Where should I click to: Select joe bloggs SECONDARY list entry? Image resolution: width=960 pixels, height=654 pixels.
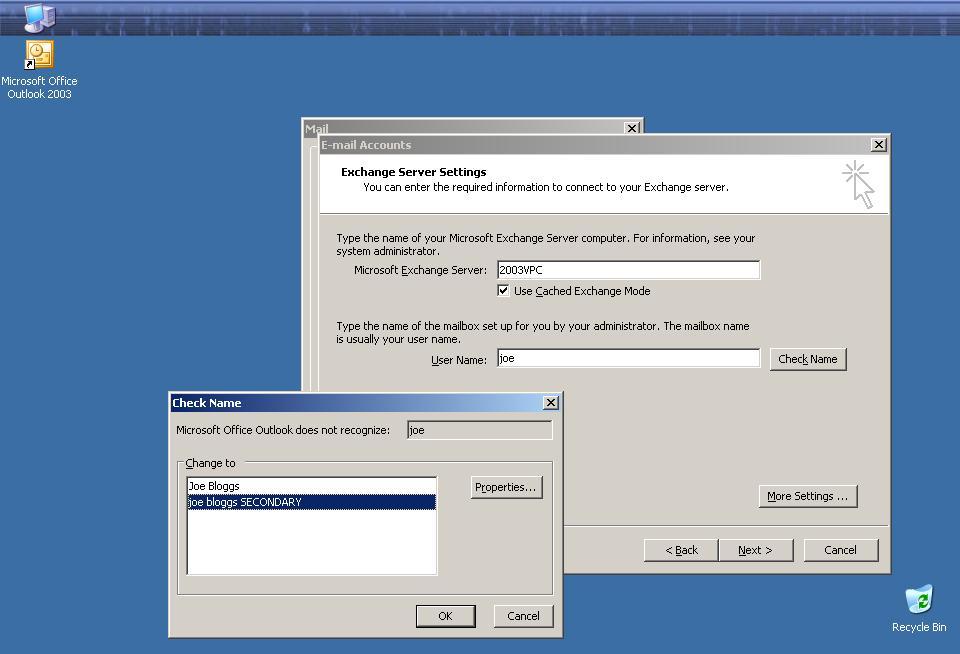312,502
